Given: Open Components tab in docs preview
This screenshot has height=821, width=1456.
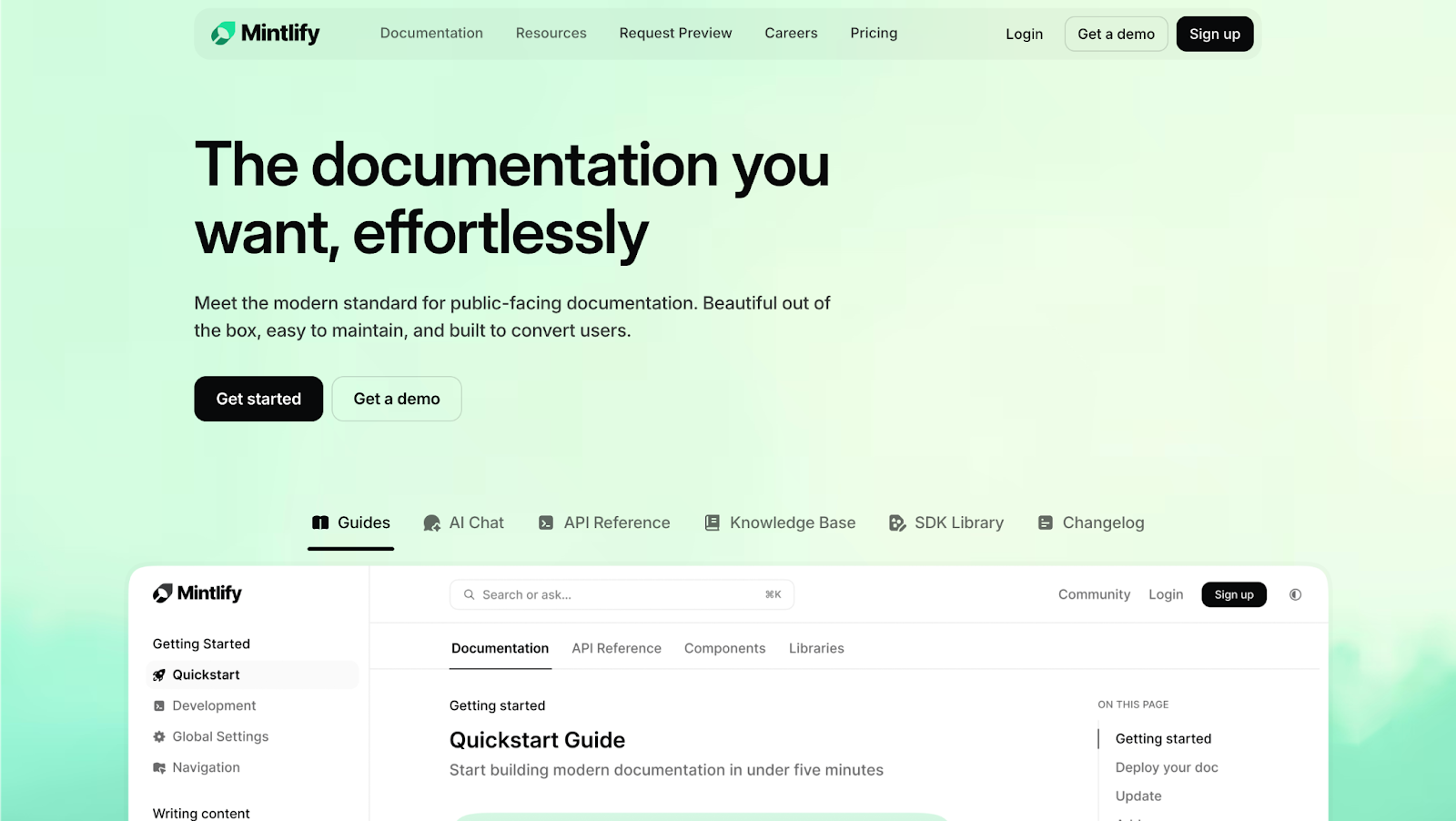Looking at the screenshot, I should click(x=725, y=648).
